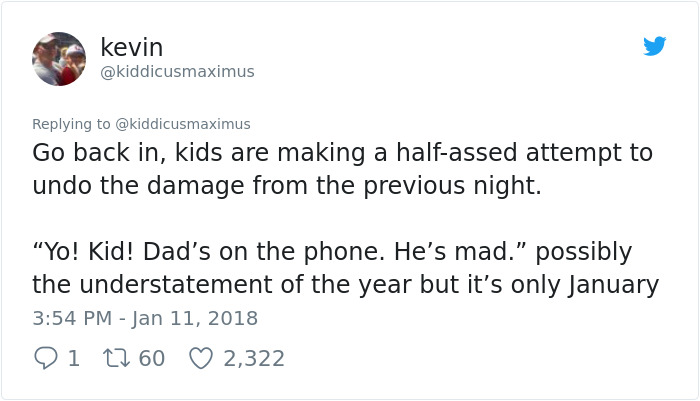Click the @kiddicusmaximus handle under kevin's name
Image resolution: width=700 pixels, height=401 pixels.
point(178,71)
